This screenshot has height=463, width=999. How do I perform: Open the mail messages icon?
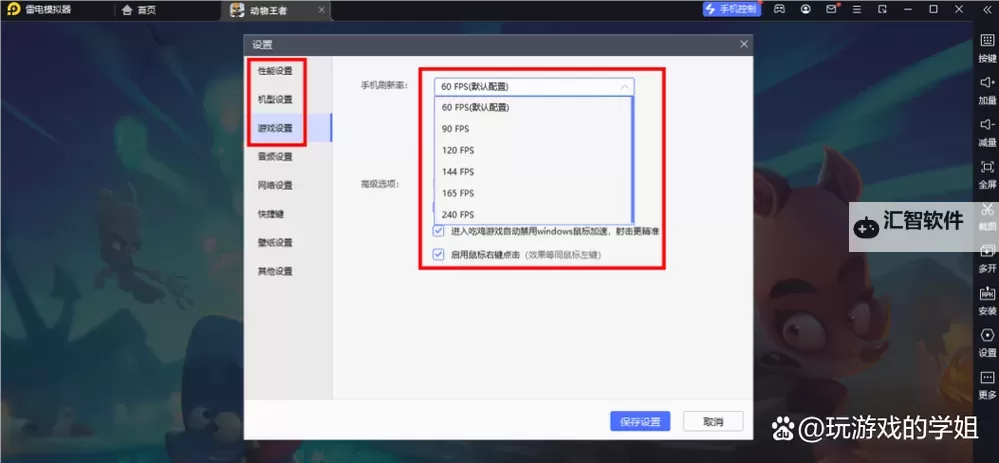click(x=831, y=9)
